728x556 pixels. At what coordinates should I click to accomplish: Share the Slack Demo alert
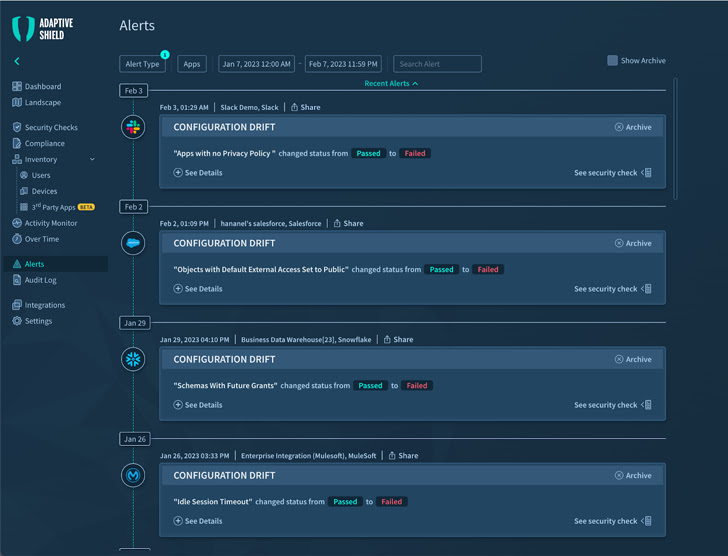coord(306,107)
